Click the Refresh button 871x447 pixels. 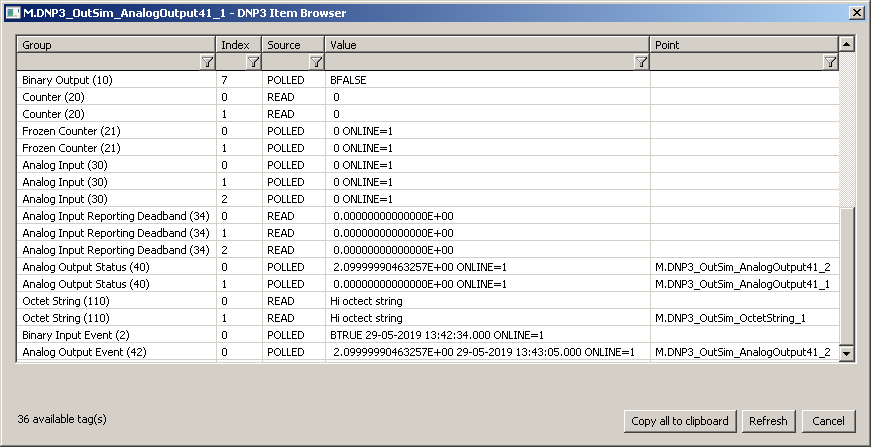tap(768, 421)
